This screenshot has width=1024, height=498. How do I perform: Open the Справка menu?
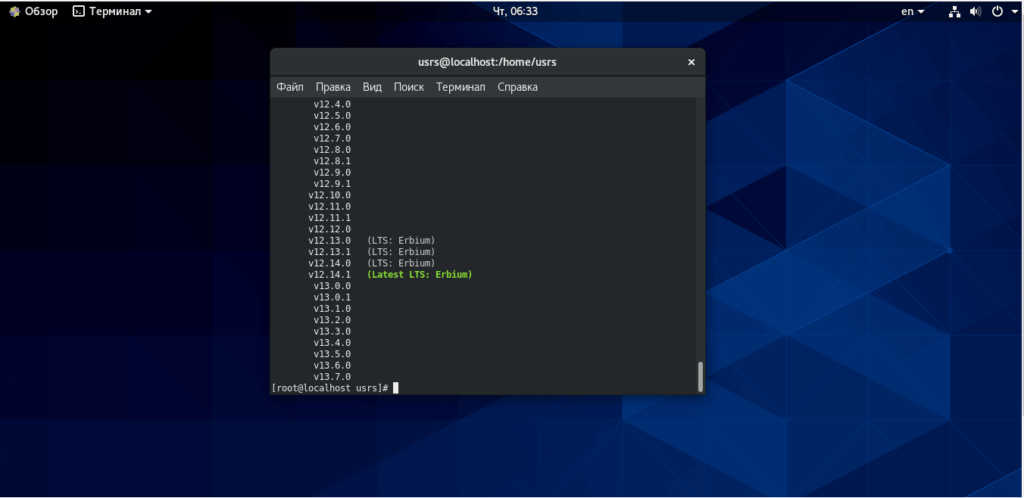(517, 87)
